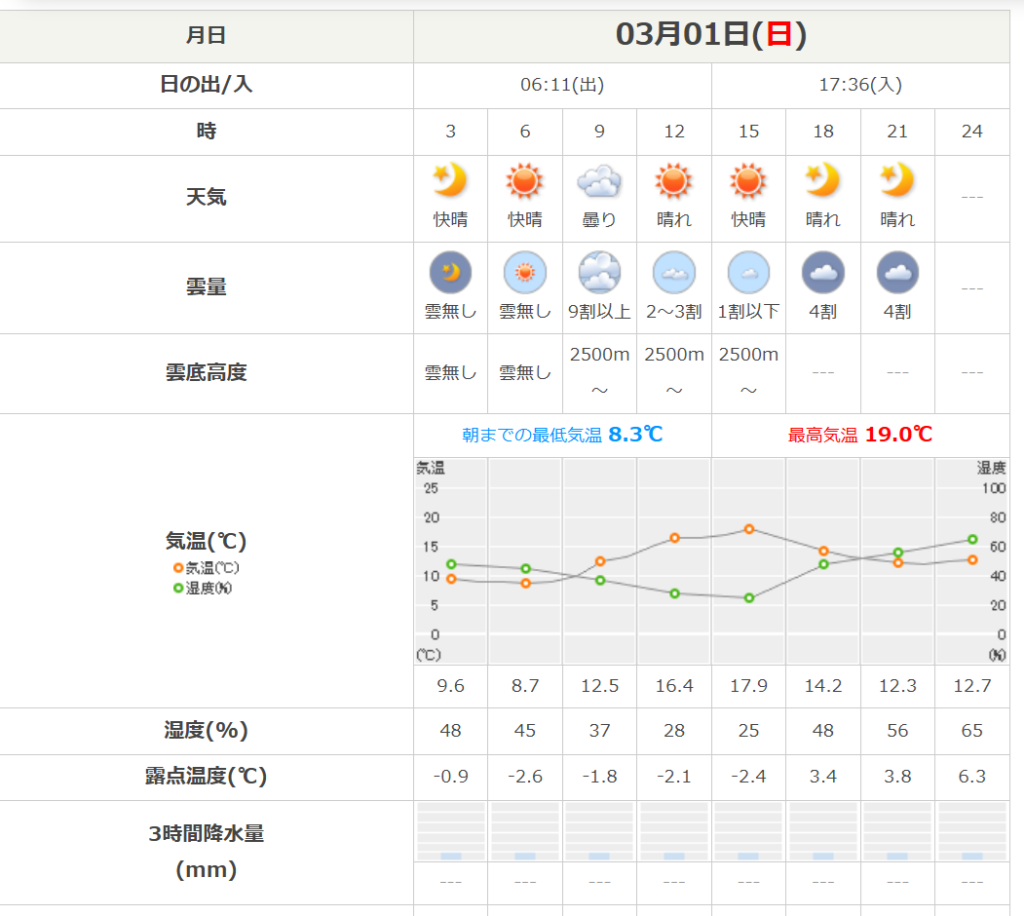1024x916 pixels.
Task: Click the sun weather icon at 15時
Action: [748, 181]
